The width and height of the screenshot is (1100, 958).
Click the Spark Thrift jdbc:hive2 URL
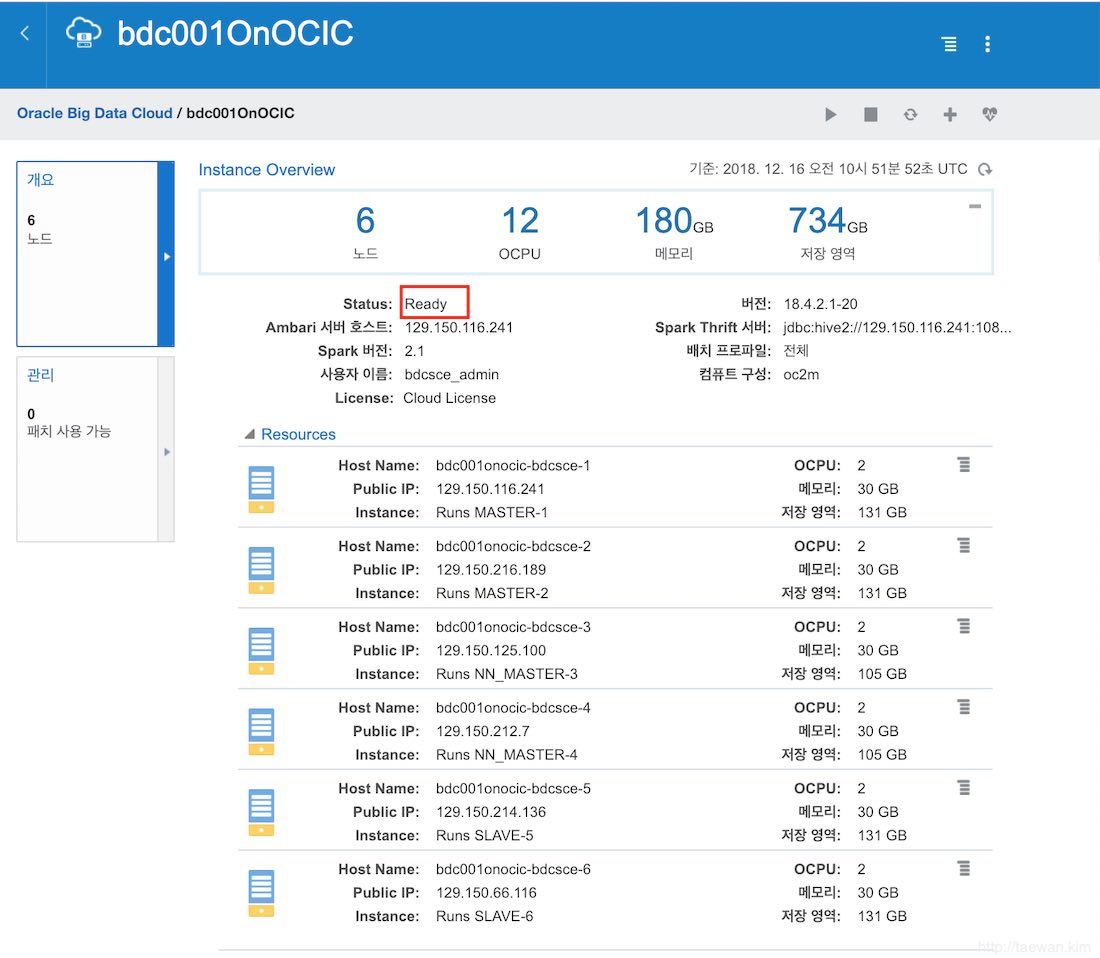click(897, 328)
